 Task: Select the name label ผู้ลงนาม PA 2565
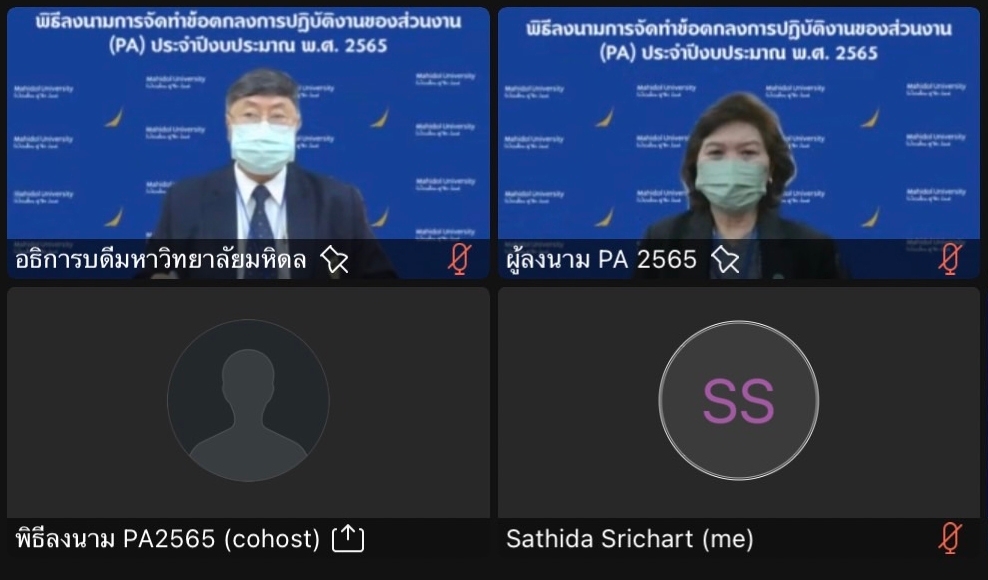[x=602, y=259]
